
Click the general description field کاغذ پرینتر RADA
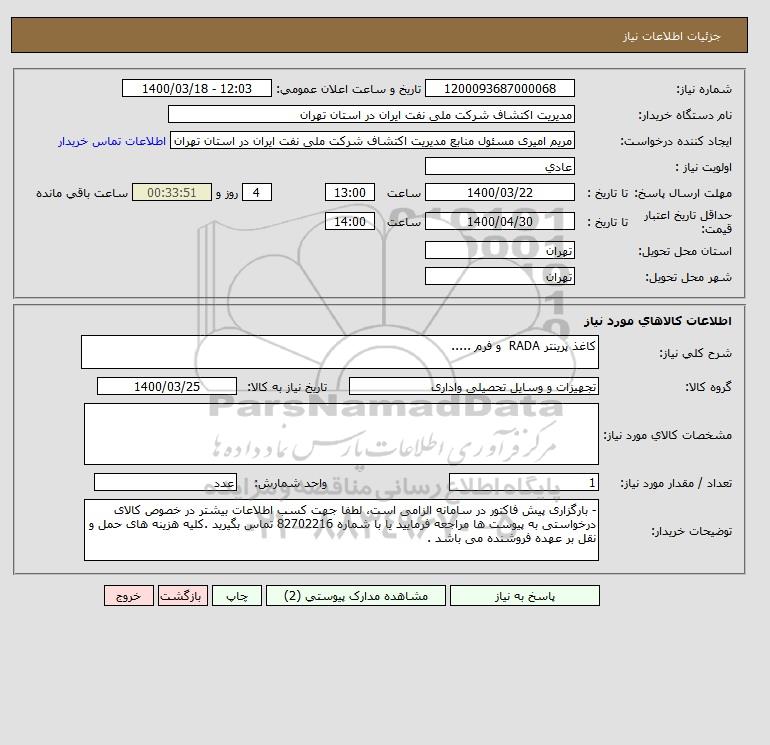point(340,352)
